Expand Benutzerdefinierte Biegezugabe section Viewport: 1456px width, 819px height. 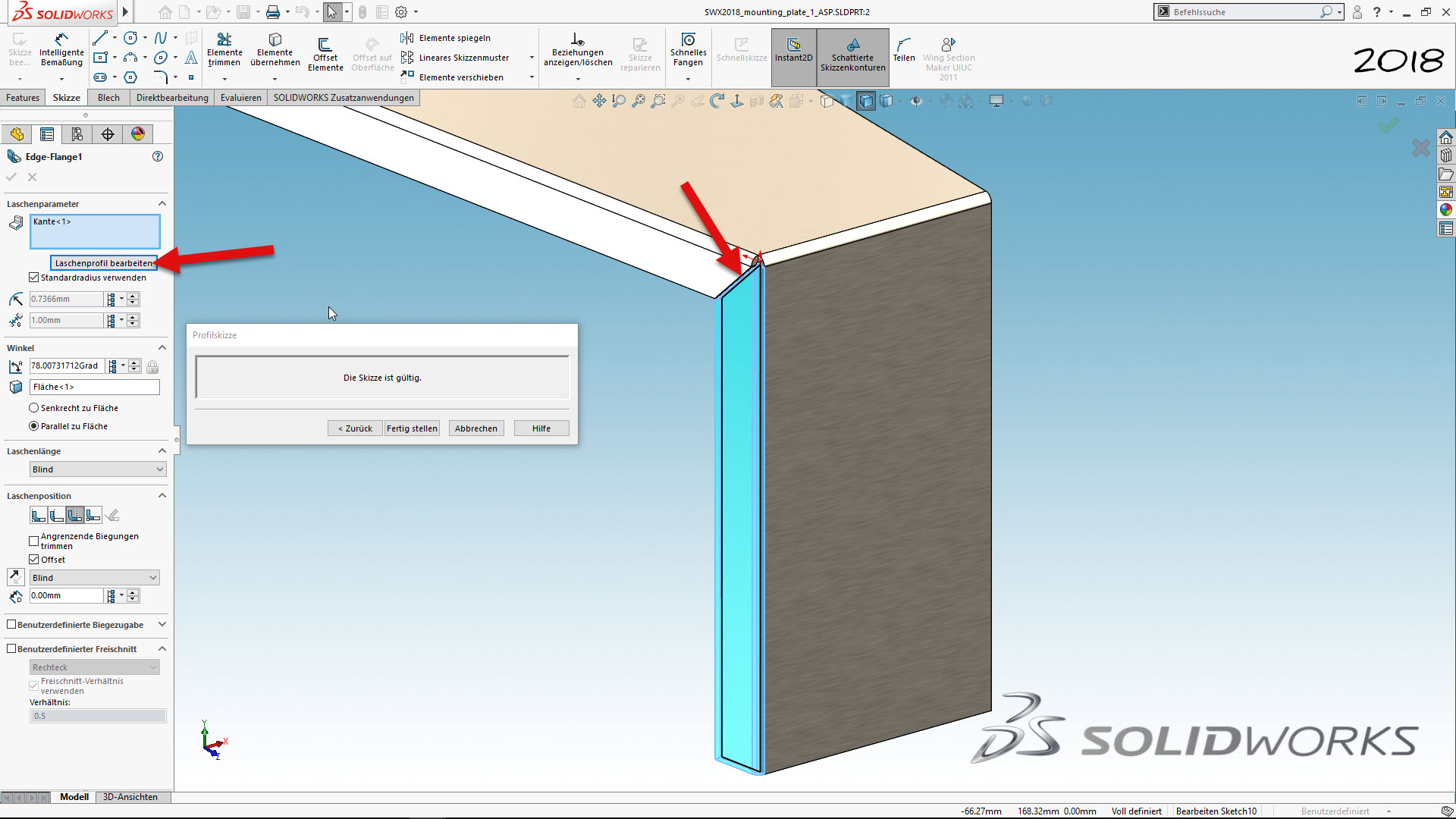(x=162, y=625)
